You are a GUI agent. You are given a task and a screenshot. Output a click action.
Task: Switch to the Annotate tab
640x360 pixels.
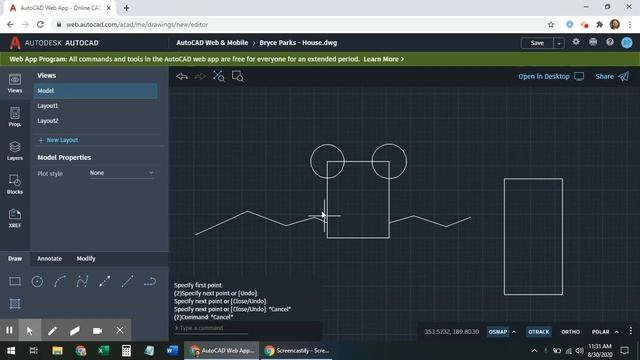(x=49, y=259)
